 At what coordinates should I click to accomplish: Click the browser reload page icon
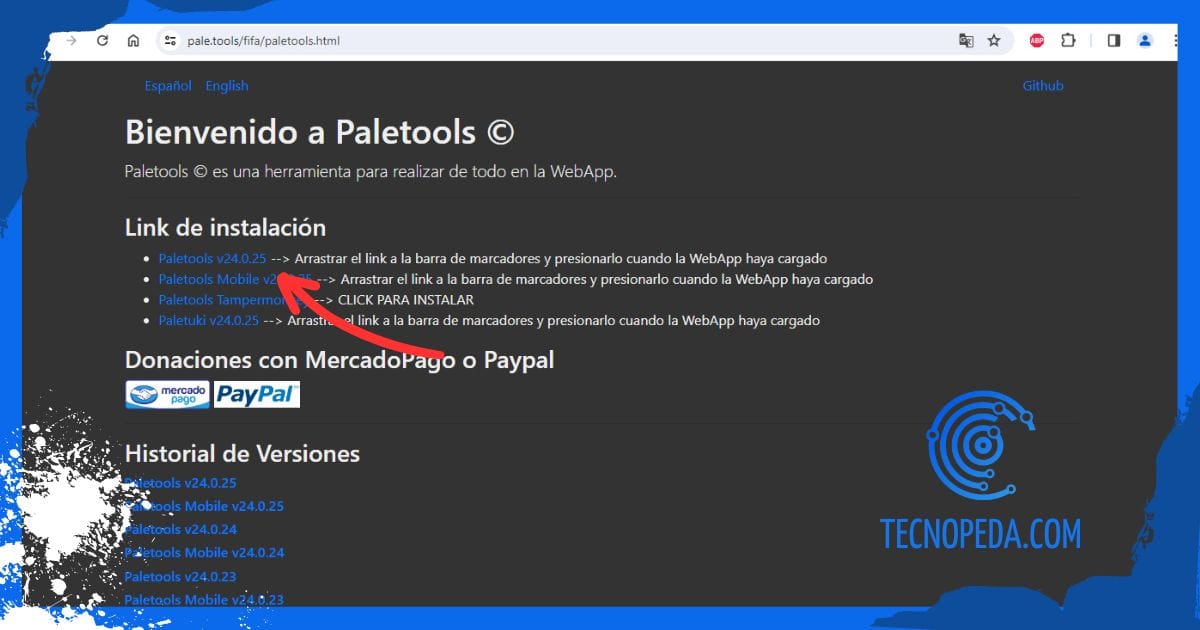pos(102,41)
